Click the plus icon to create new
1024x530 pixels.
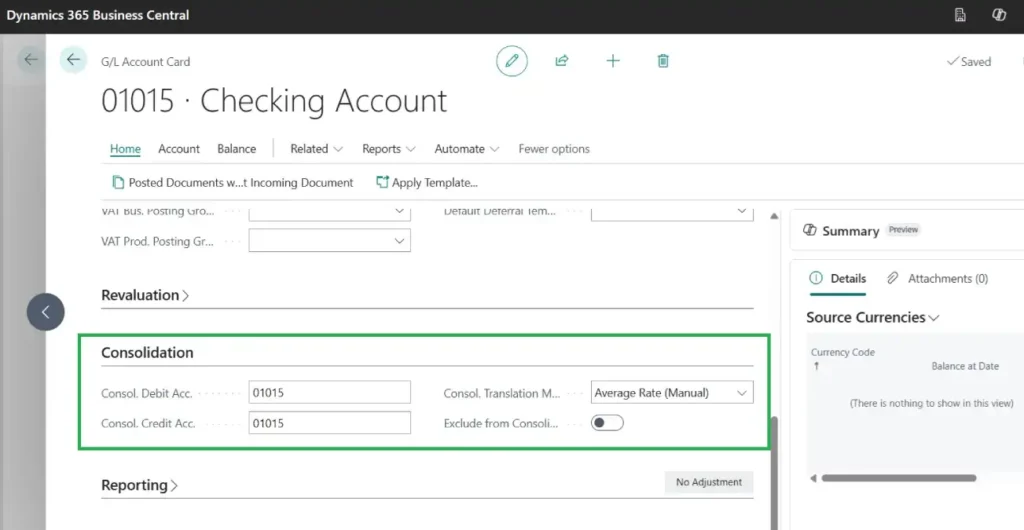pyautogui.click(x=613, y=61)
